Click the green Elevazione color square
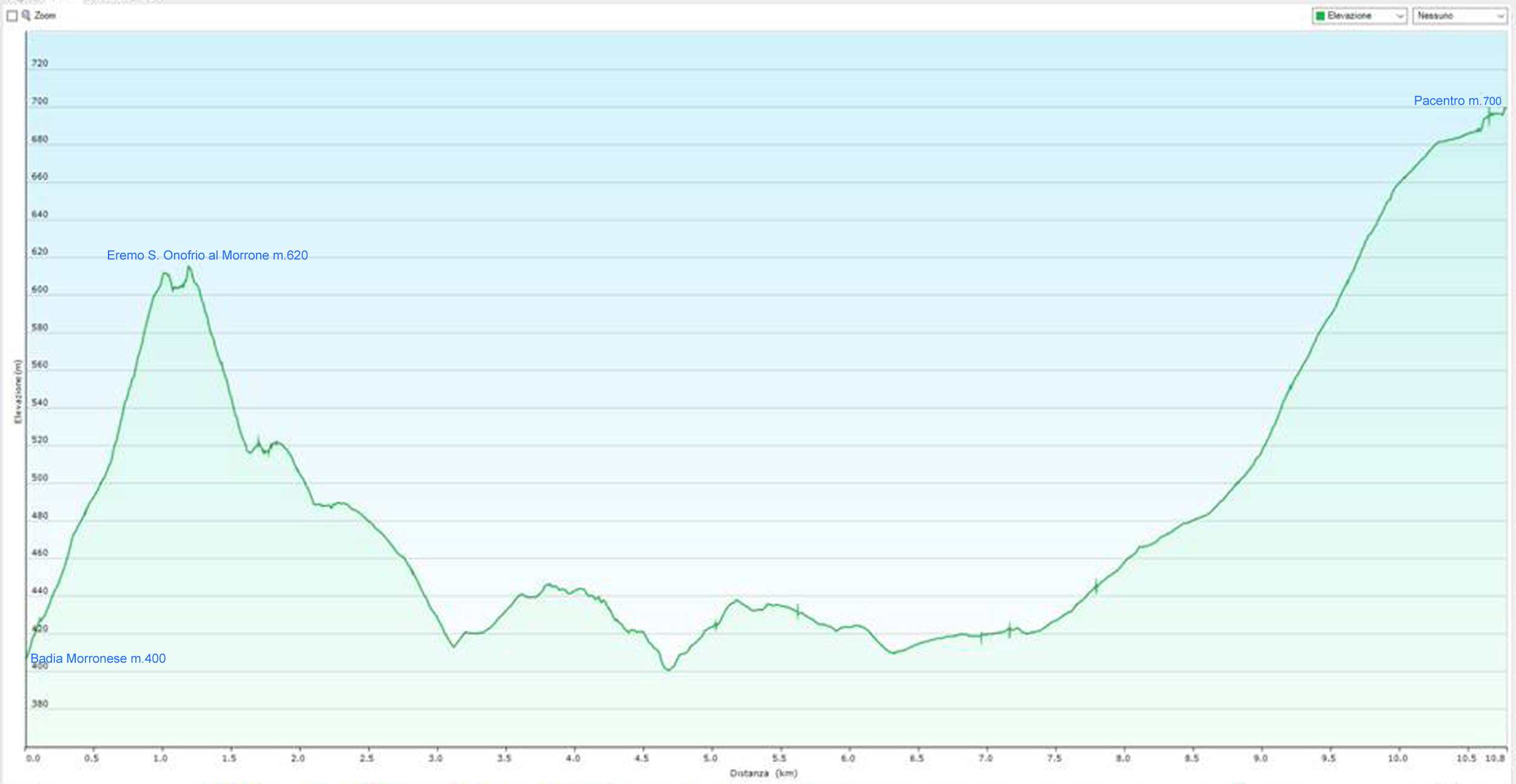Screen dimensions: 1516x784 coord(1320,16)
